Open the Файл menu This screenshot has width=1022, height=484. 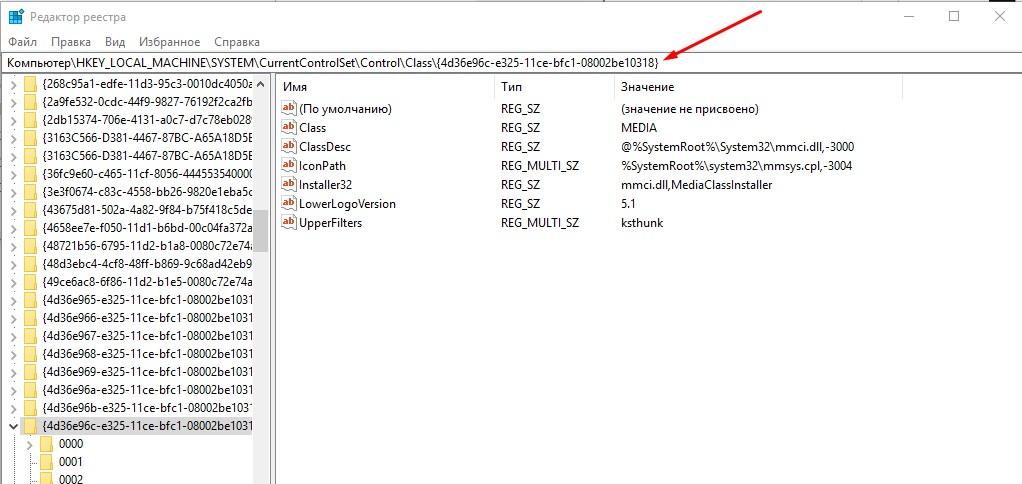pyautogui.click(x=21, y=42)
